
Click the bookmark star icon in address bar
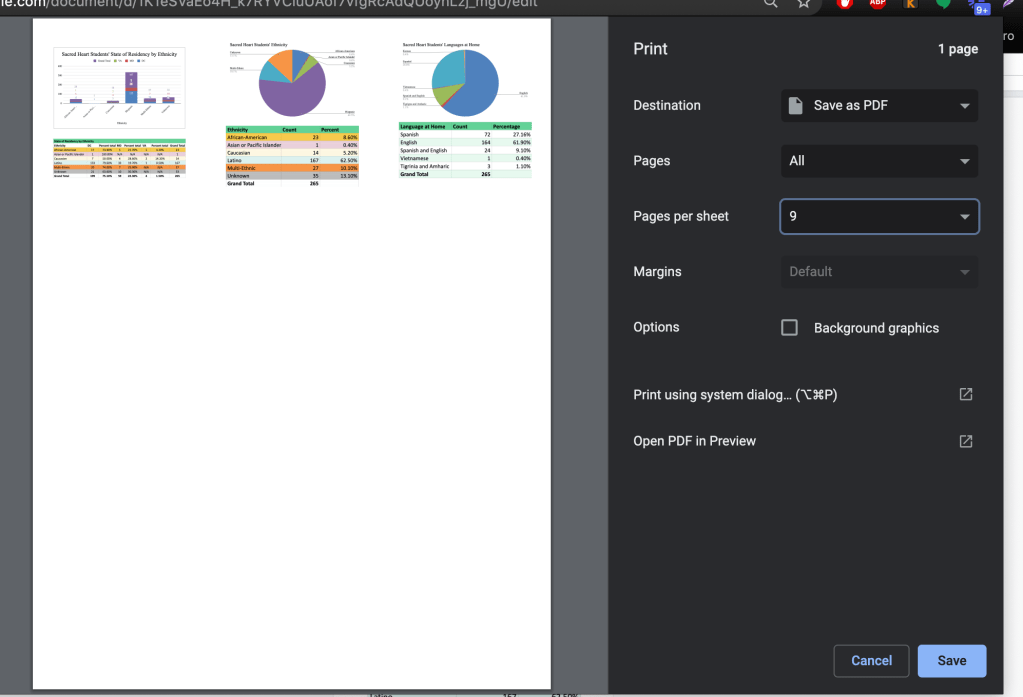804,4
